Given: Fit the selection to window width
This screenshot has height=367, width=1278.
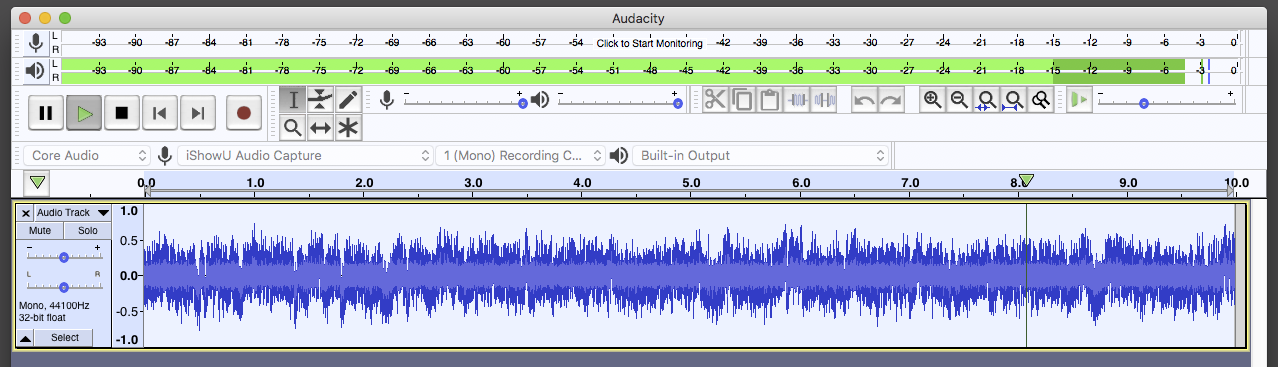Looking at the screenshot, I should click(x=986, y=99).
